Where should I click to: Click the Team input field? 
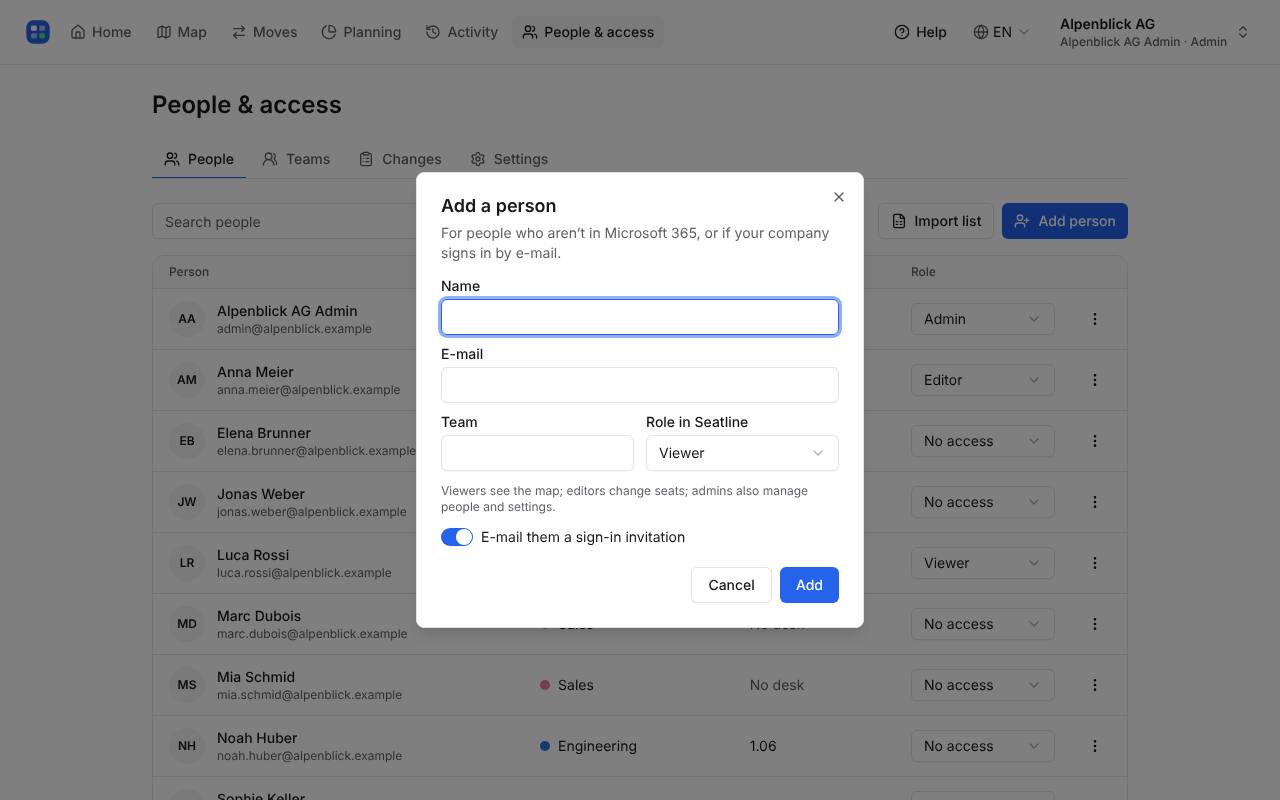point(537,453)
